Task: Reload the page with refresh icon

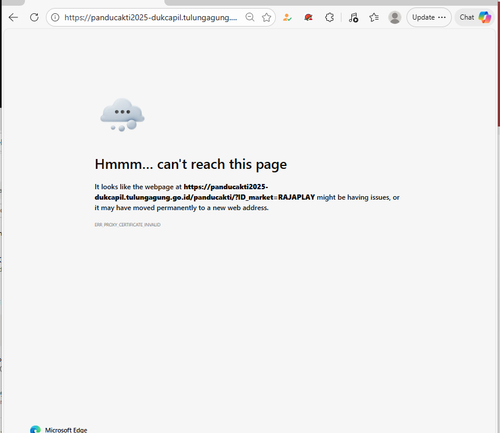Action: [x=34, y=17]
